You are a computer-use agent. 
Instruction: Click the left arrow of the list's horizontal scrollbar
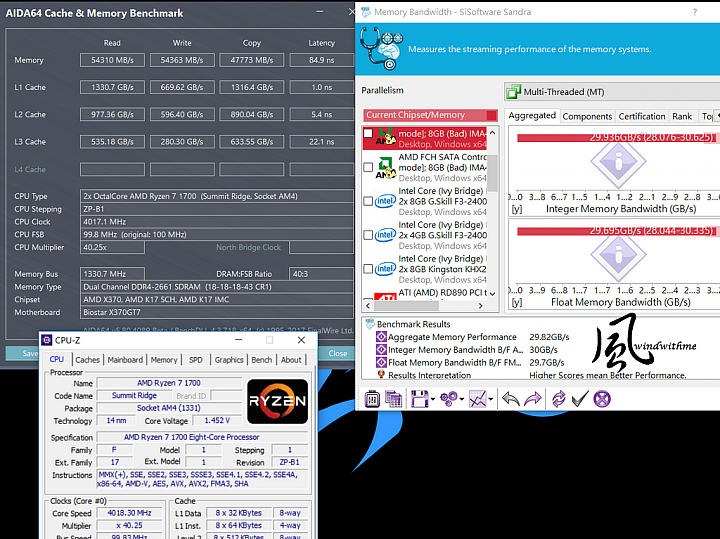pyautogui.click(x=368, y=305)
